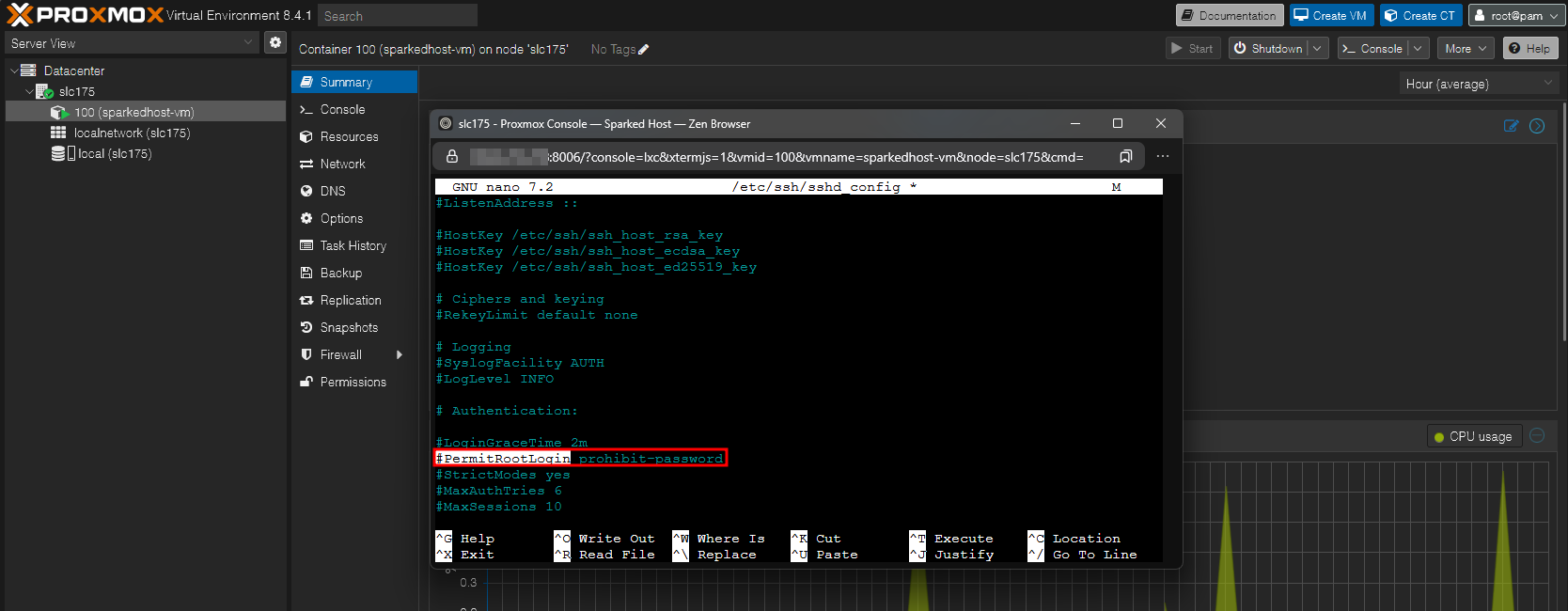
Task: Click the Shutdown button
Action: click(1268, 48)
